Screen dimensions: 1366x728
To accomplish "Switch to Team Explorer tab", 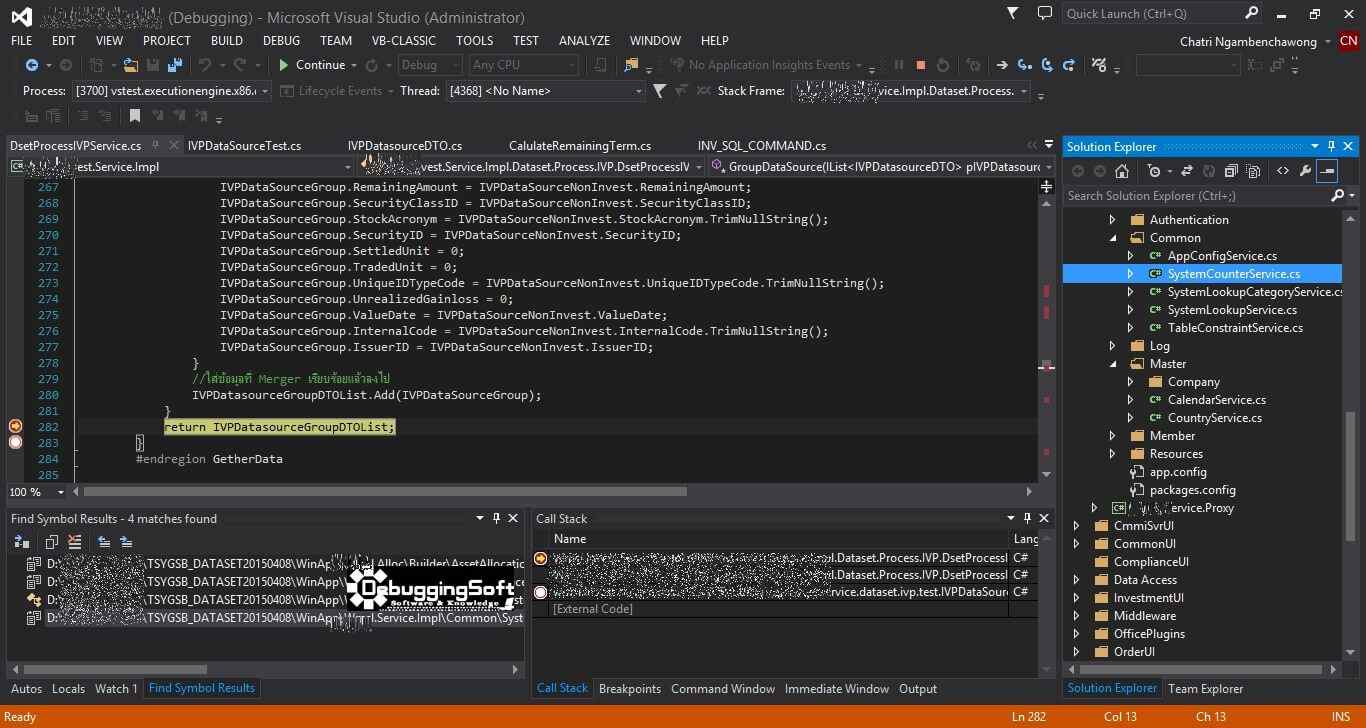I will pyautogui.click(x=1205, y=689).
